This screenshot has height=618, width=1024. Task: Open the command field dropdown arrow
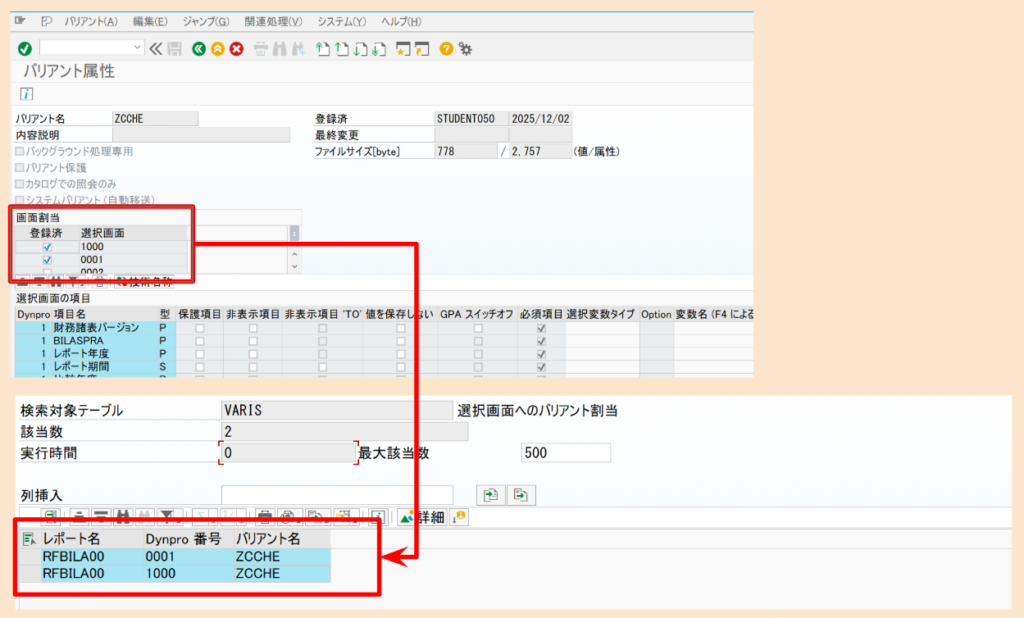pos(137,47)
